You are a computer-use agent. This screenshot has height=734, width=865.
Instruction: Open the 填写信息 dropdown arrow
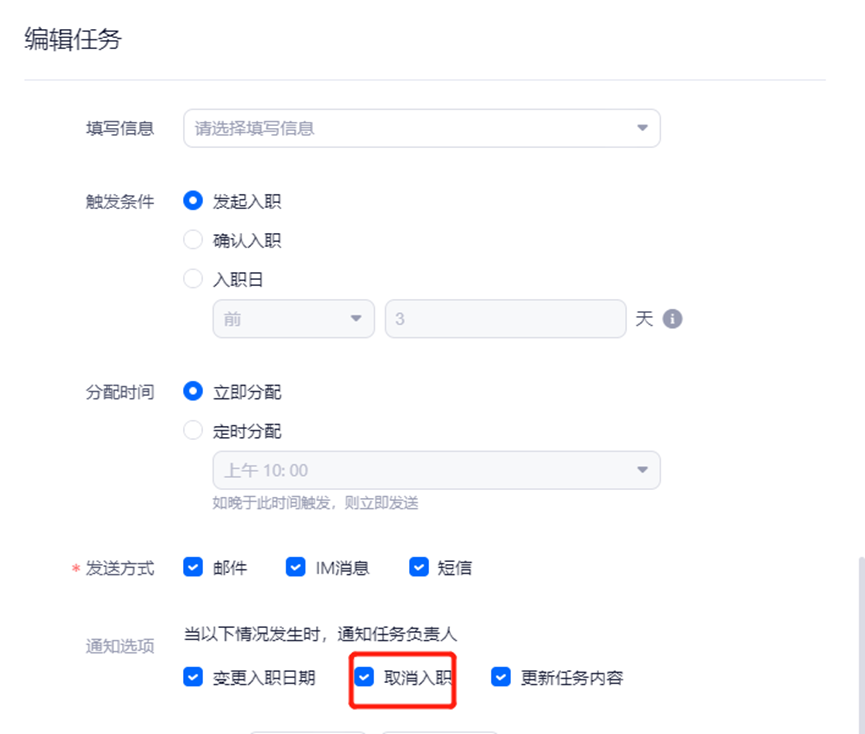(642, 128)
